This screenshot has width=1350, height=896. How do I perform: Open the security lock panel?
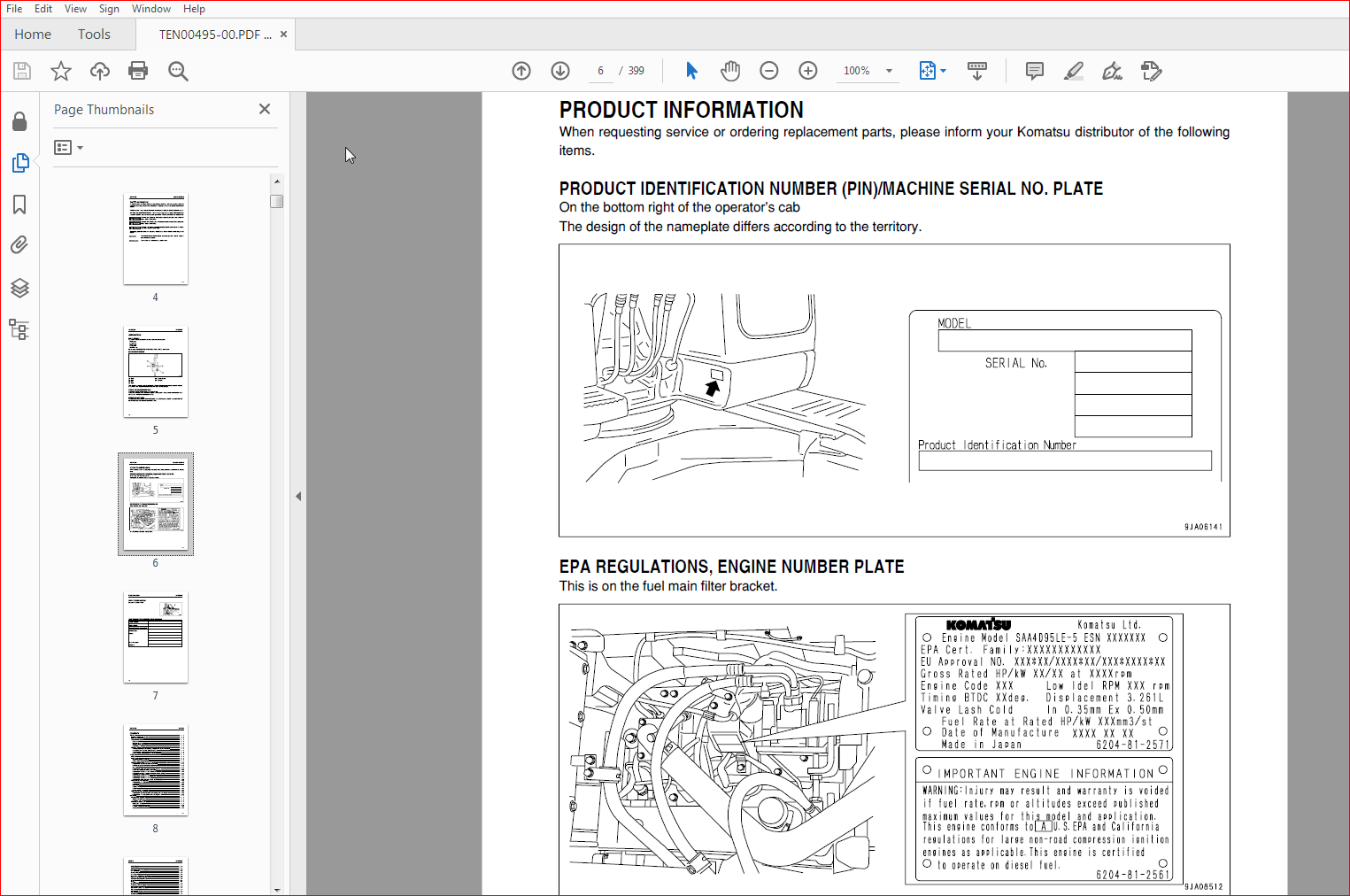pos(19,121)
